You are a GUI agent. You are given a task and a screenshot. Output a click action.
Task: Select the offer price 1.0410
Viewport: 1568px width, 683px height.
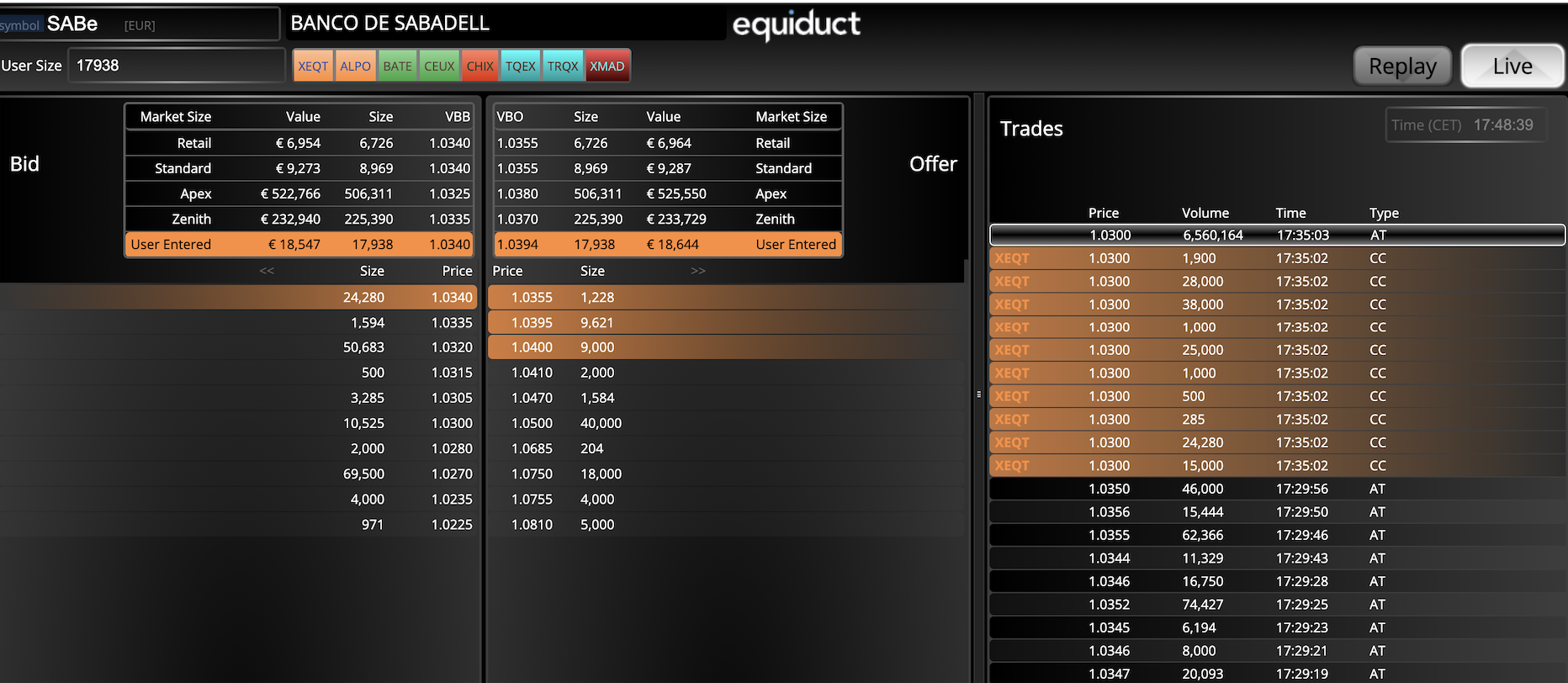532,373
